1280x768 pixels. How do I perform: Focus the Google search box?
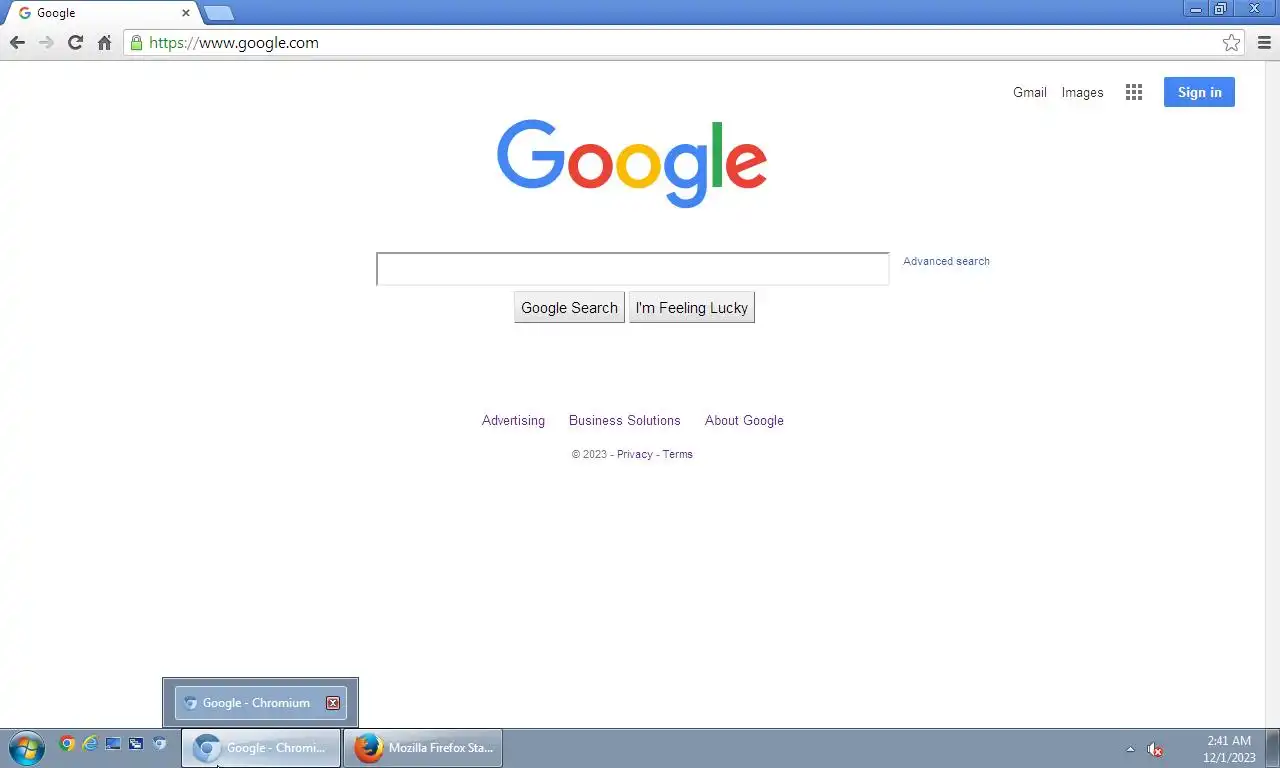click(632, 269)
